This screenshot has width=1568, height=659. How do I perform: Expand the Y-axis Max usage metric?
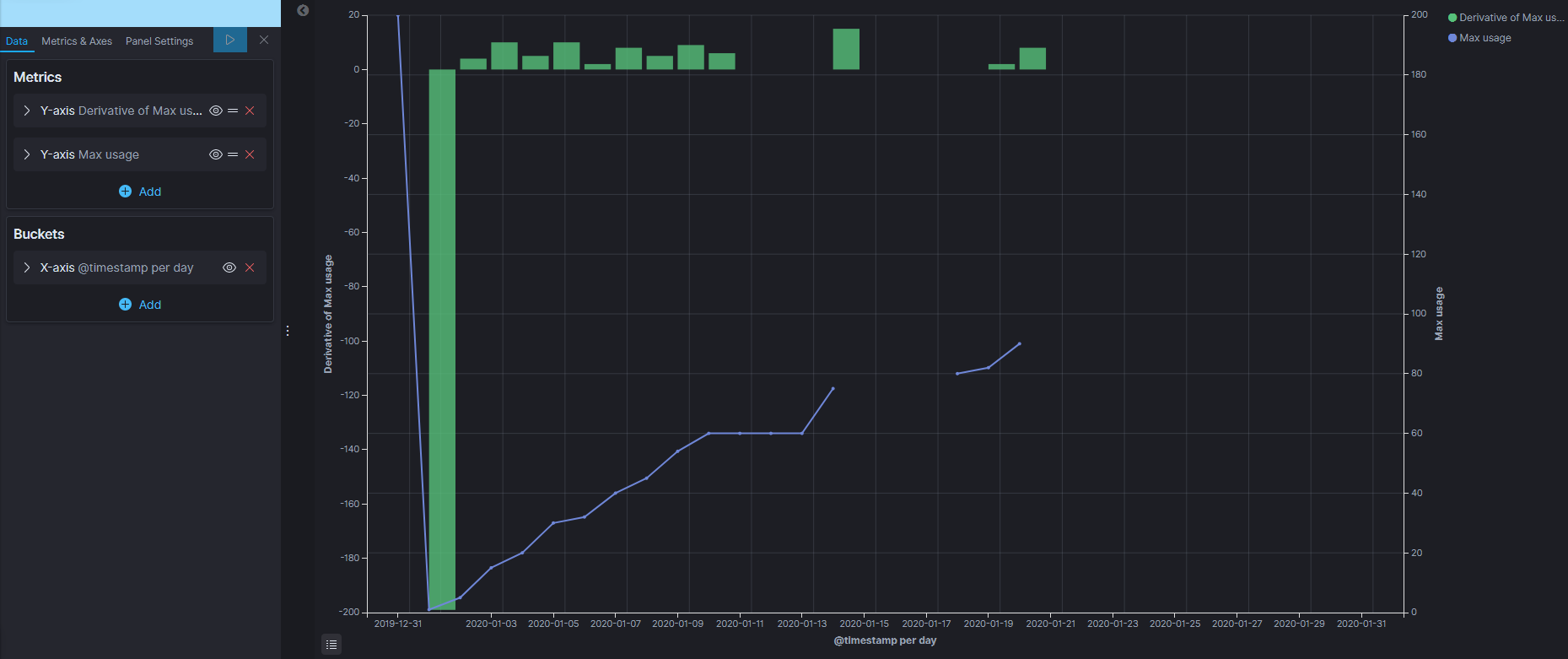tap(27, 154)
